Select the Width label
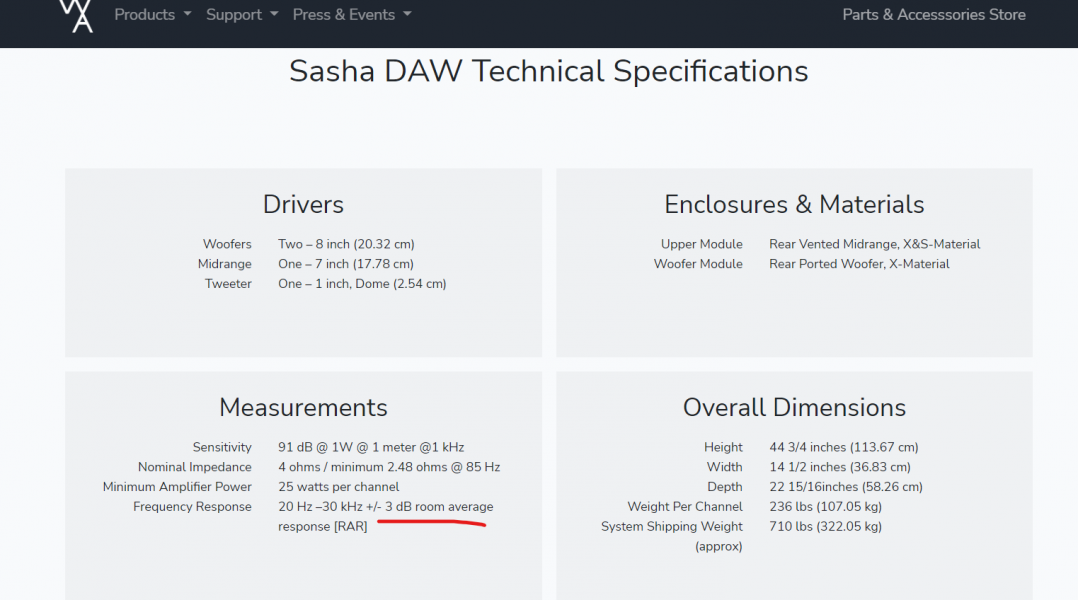Viewport: 1078px width, 600px height. click(725, 467)
